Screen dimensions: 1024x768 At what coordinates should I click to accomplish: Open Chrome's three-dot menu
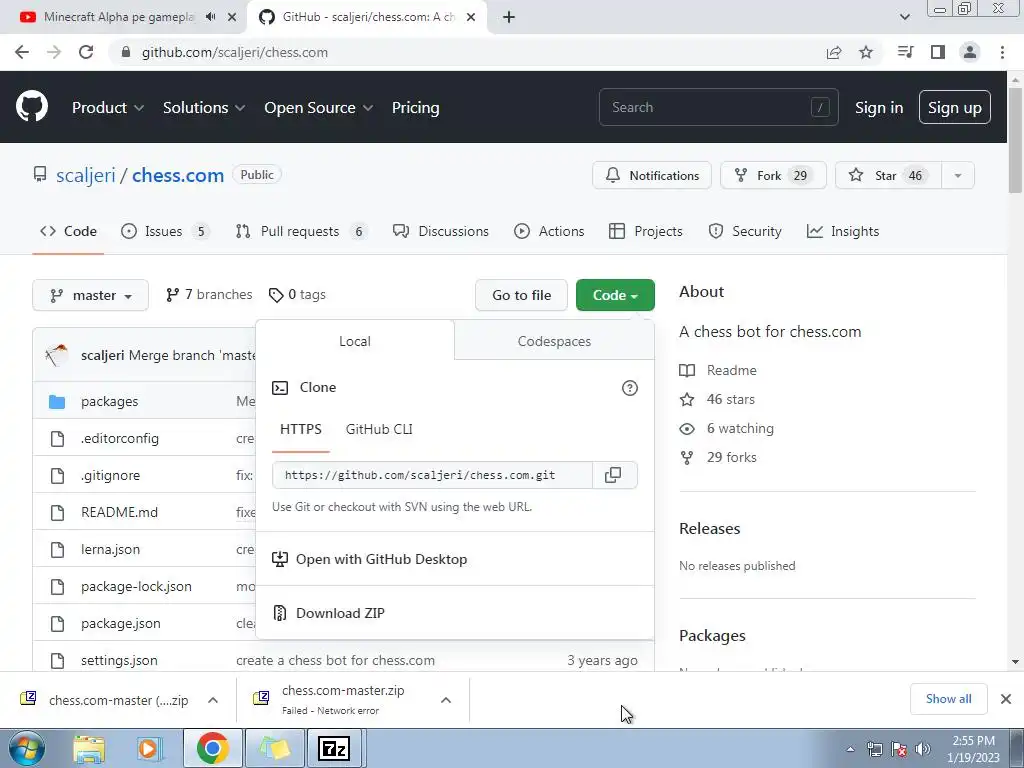pyautogui.click(x=1002, y=52)
